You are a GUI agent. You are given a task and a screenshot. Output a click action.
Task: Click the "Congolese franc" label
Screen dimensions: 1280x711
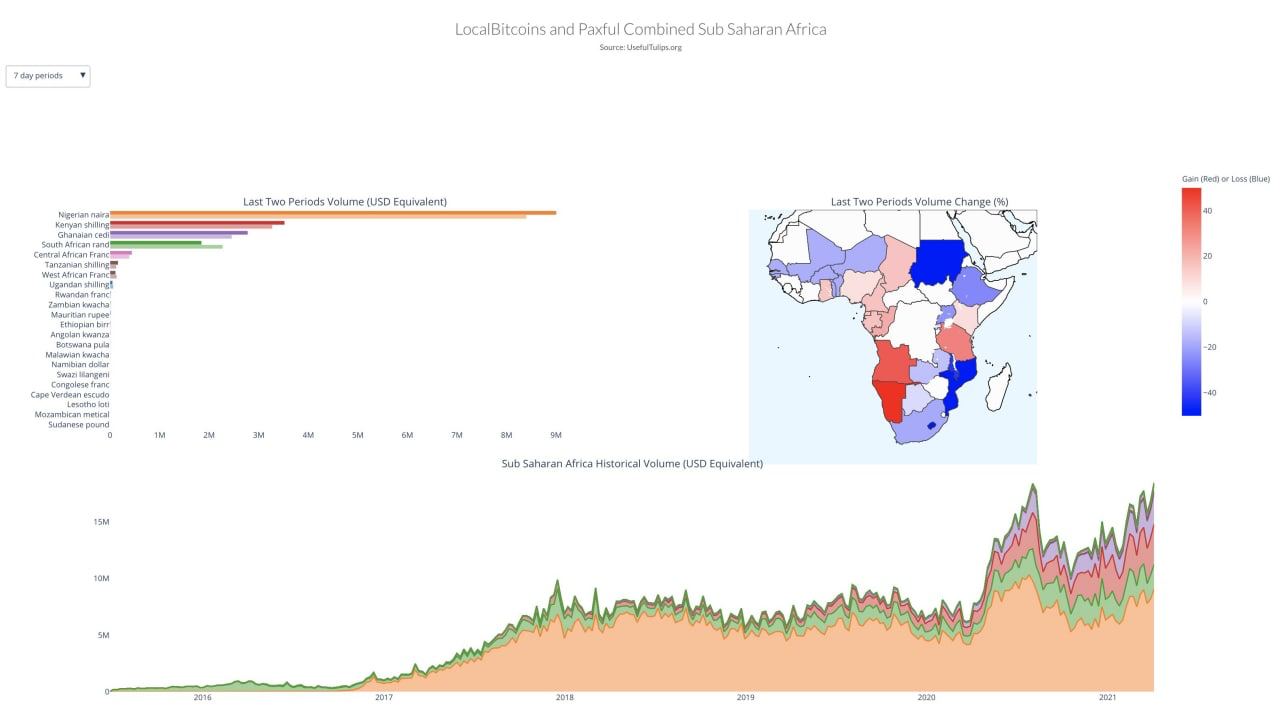80,385
